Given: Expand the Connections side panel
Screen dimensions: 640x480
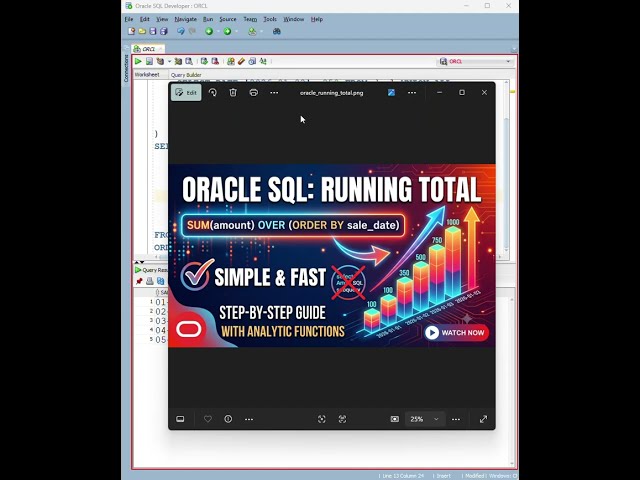Looking at the screenshot, I should (126, 68).
